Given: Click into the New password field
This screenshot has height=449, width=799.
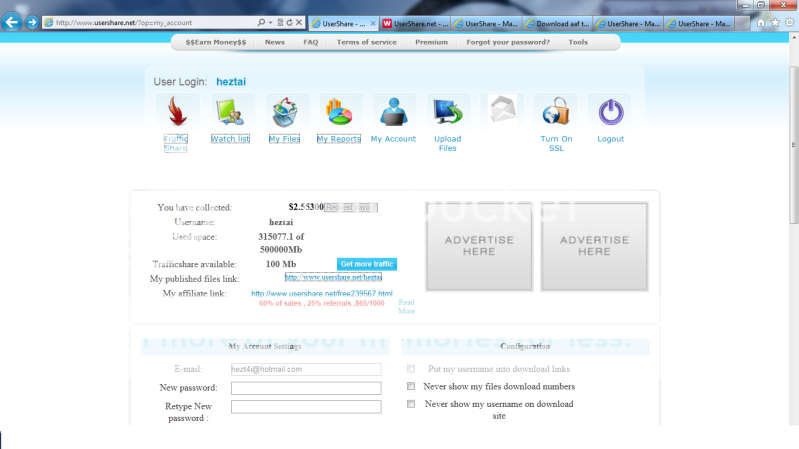Looking at the screenshot, I should (x=305, y=388).
